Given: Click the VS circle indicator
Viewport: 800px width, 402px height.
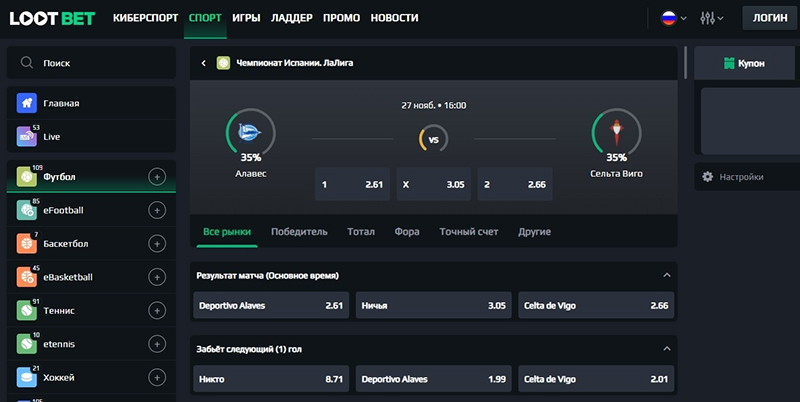Looking at the screenshot, I should coord(433,139).
